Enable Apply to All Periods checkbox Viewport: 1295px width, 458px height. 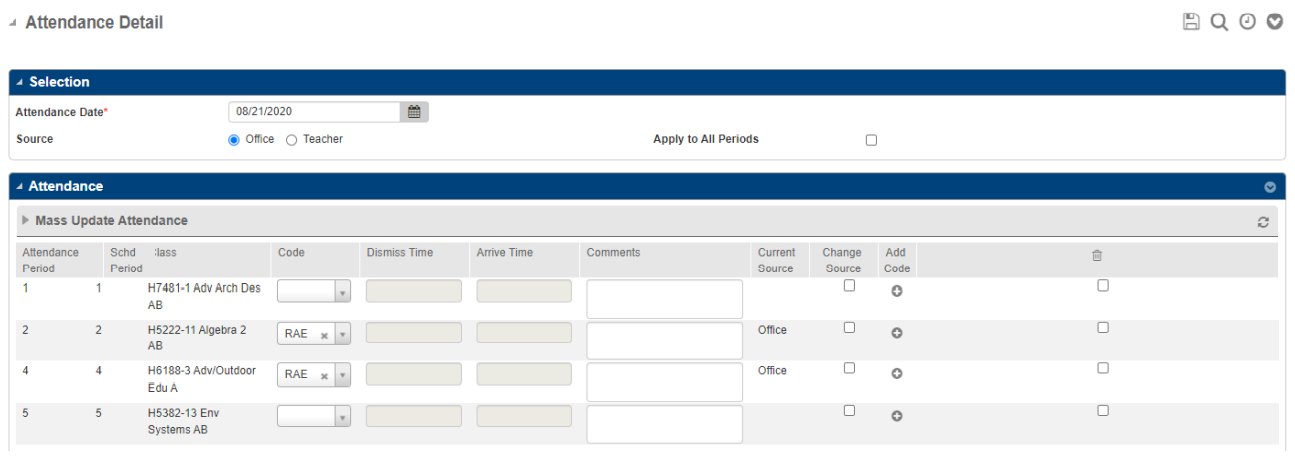[871, 140]
